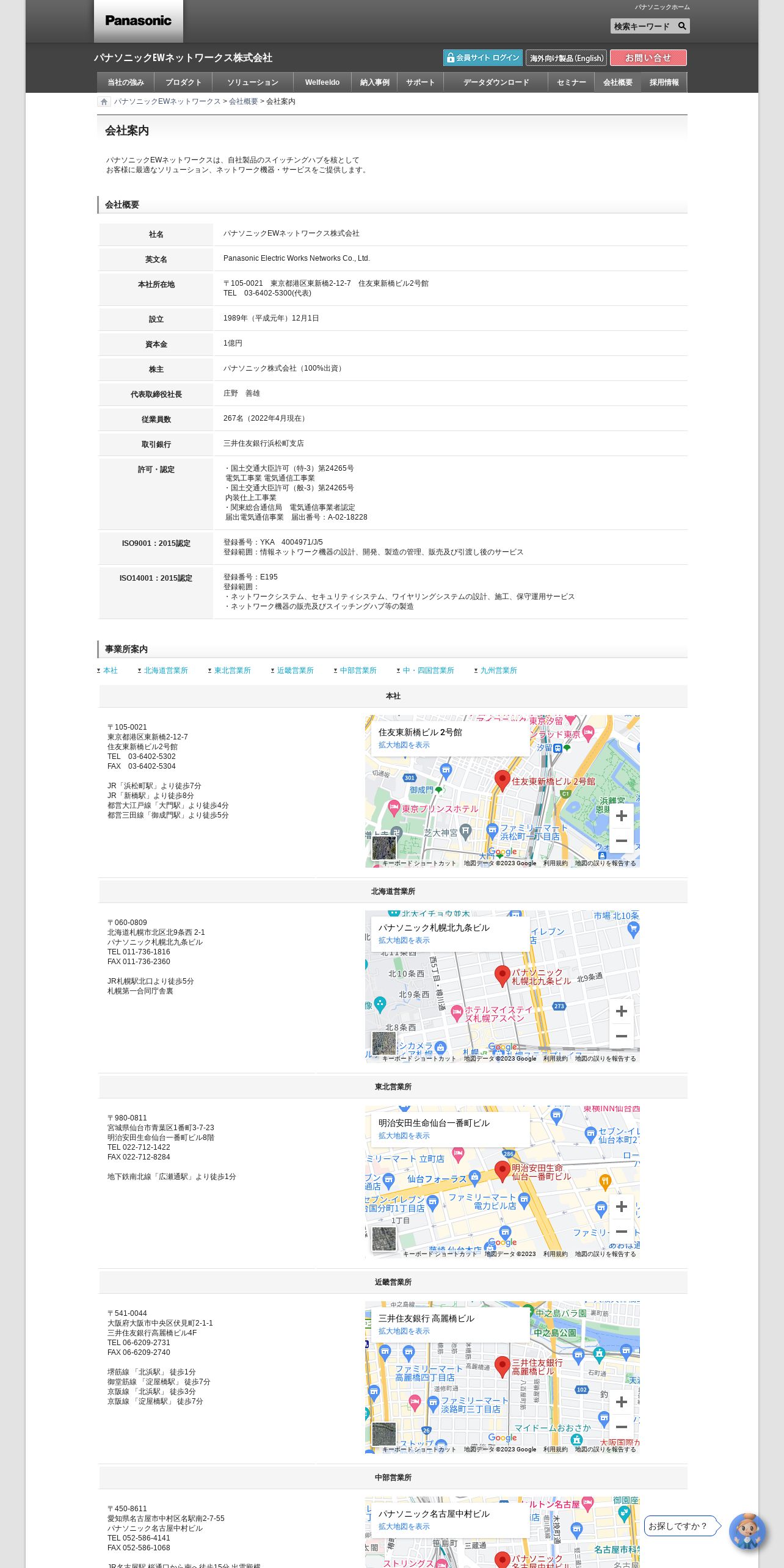Screen dimensions: 784x1568
Task: Click the red pin for 三井住友銀行高麗橋ビル
Action: click(x=502, y=1367)
